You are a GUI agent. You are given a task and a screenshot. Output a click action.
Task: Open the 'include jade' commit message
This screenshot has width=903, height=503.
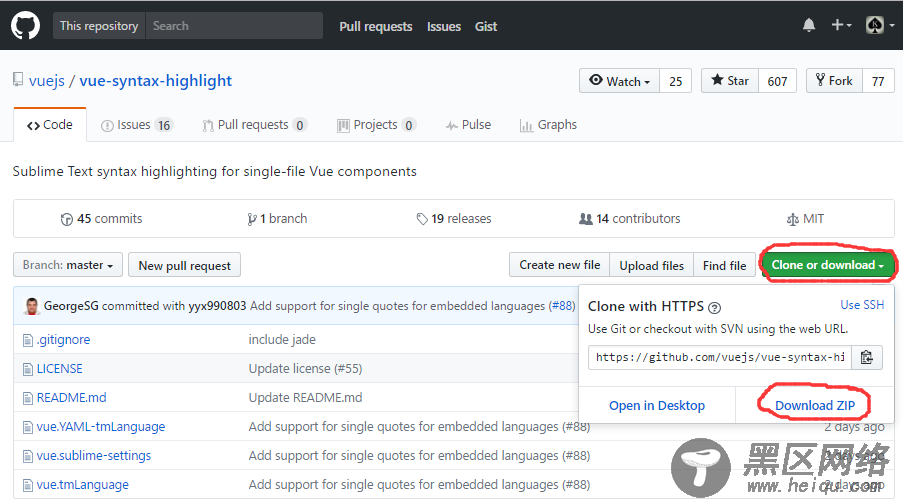[x=282, y=340]
